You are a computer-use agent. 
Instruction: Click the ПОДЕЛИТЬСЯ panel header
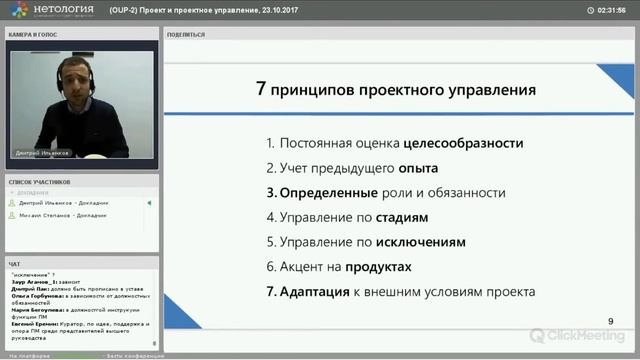pyautogui.click(x=399, y=34)
